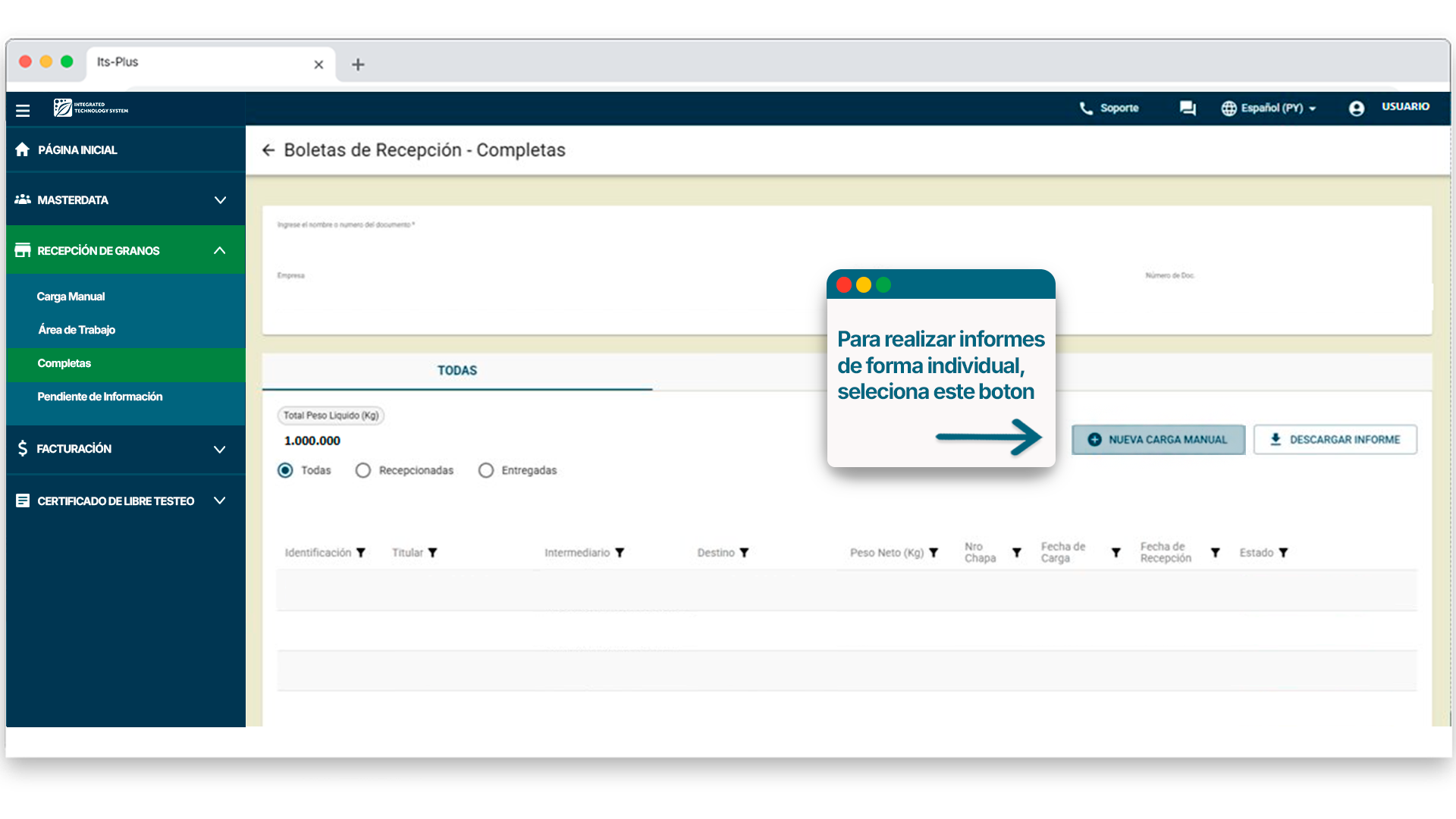
Task: Click the NUEVA CARGA MANUAL button
Action: tap(1158, 440)
